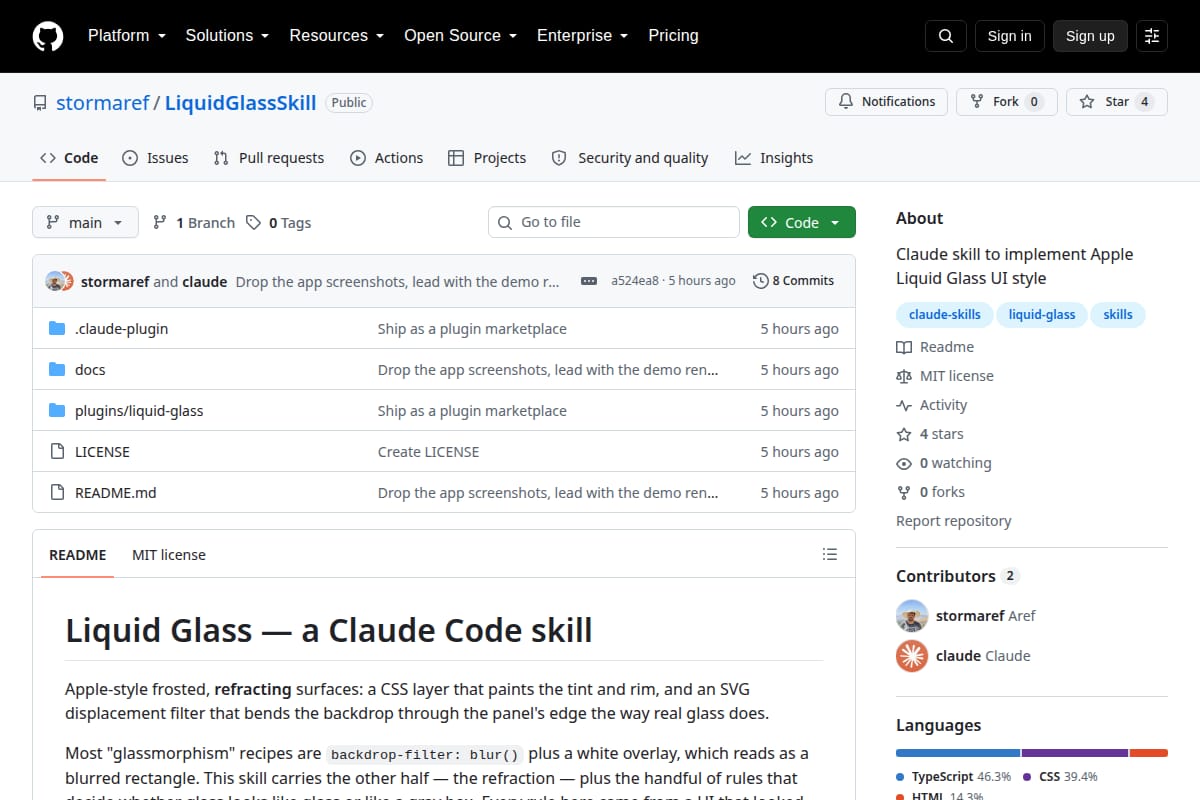Viewport: 1200px width, 800px height.
Task: Open the LiquidGlassSkill repository link
Action: (x=240, y=103)
